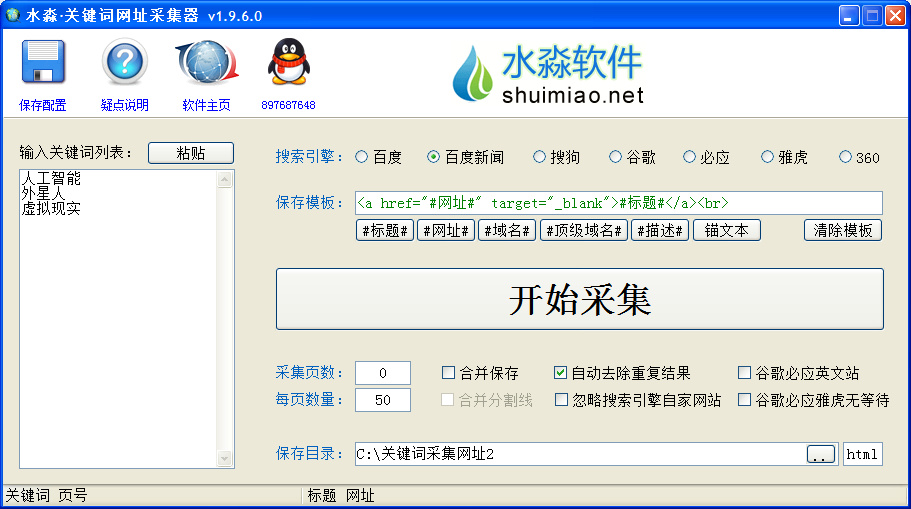Click the keyword list scrollbar up arrow
This screenshot has width=911, height=509.
point(225,180)
